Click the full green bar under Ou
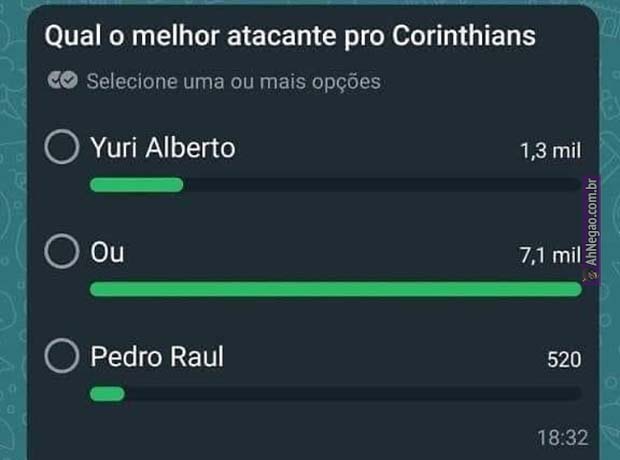Screen dimensions: 620x460 click(335, 289)
